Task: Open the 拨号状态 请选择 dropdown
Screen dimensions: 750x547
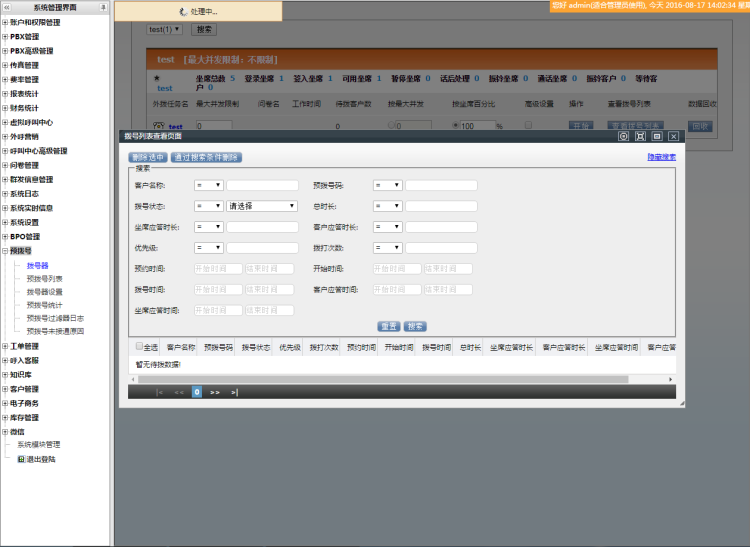Action: click(263, 206)
